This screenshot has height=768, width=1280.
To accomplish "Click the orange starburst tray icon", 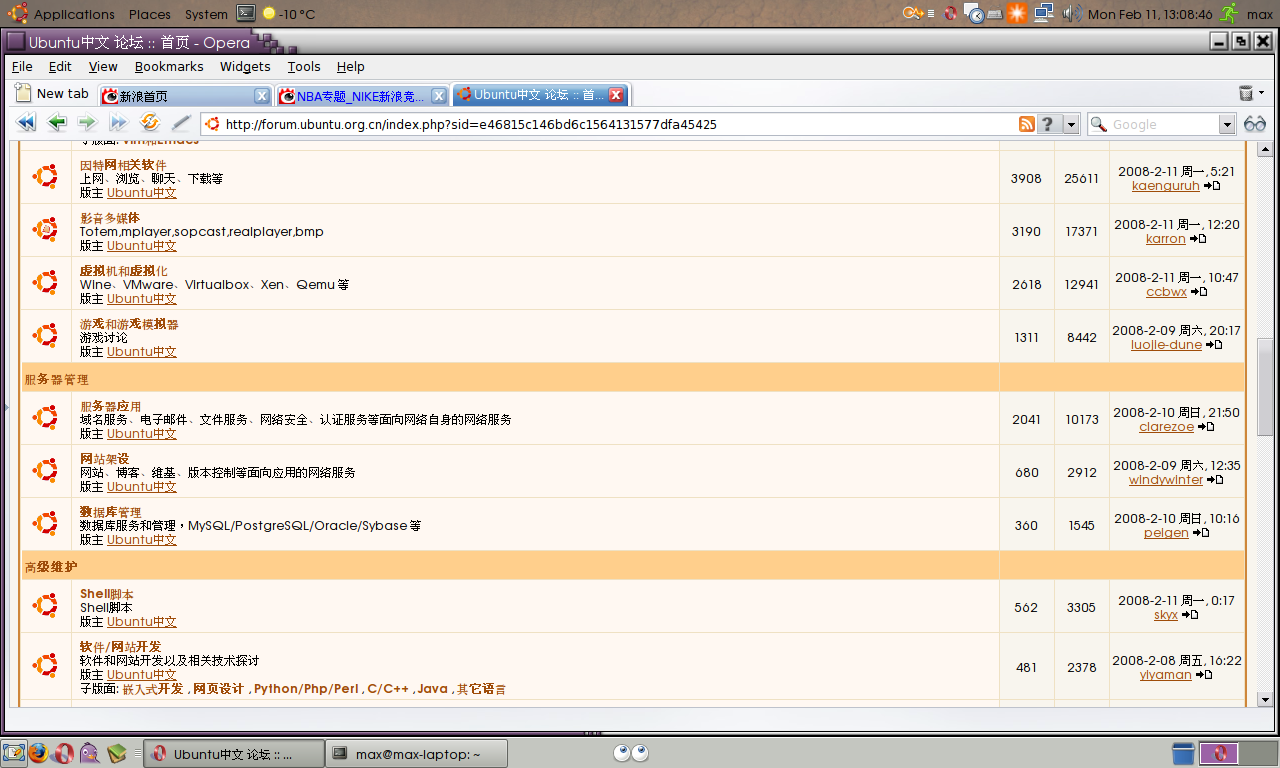I will (x=1017, y=13).
